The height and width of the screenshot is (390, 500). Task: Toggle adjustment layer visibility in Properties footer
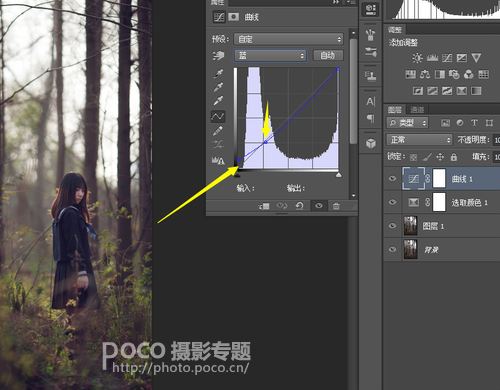(319, 206)
